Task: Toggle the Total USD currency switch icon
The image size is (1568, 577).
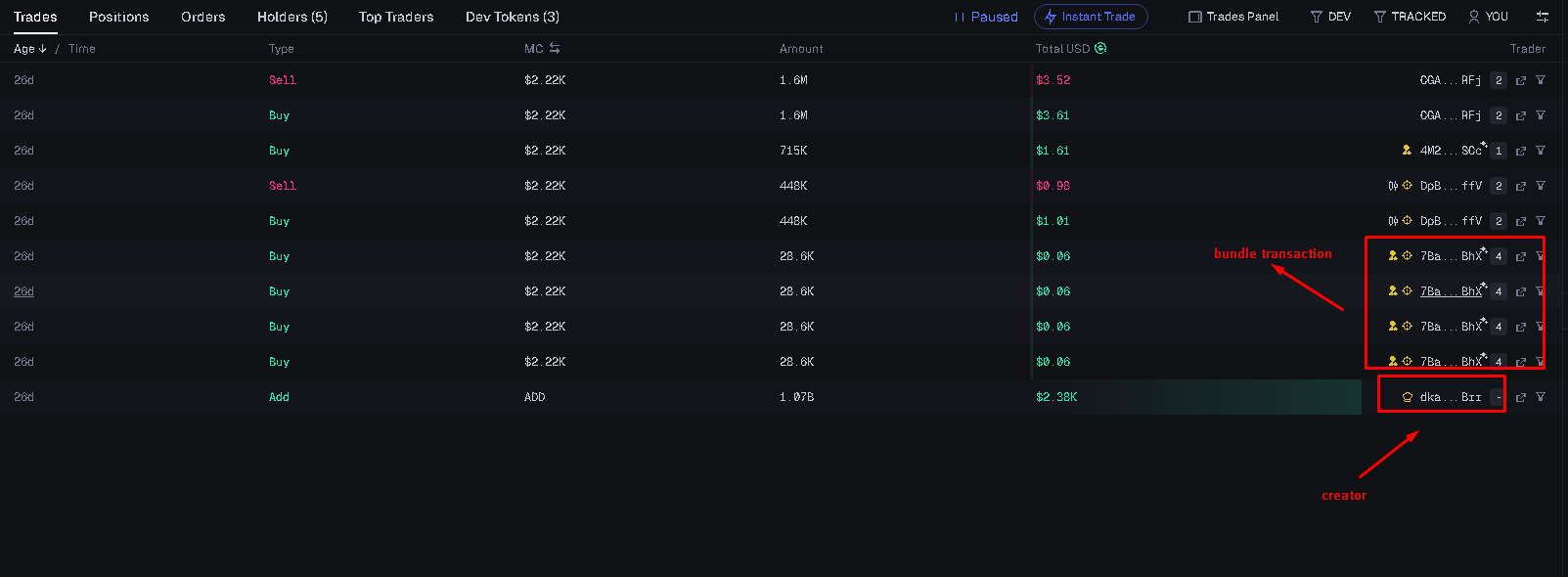Action: (x=1100, y=48)
